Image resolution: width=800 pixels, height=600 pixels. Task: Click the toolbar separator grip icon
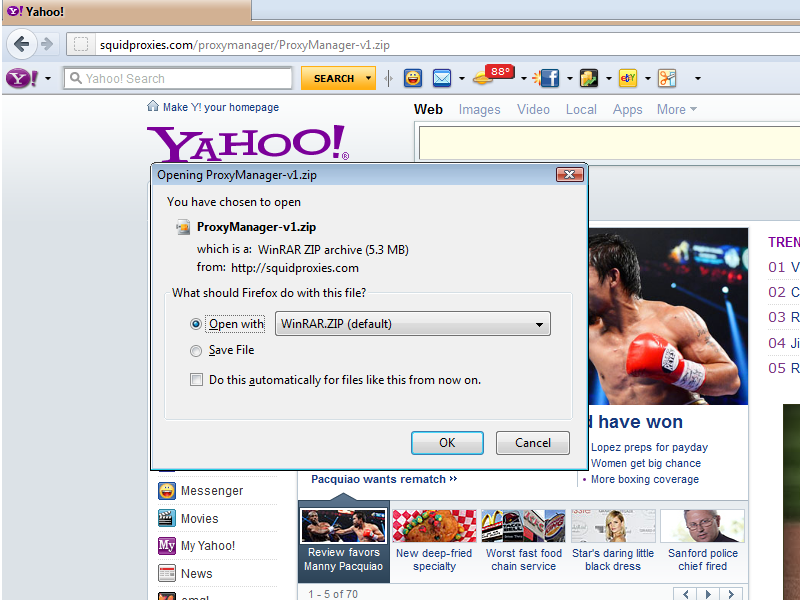point(388,78)
